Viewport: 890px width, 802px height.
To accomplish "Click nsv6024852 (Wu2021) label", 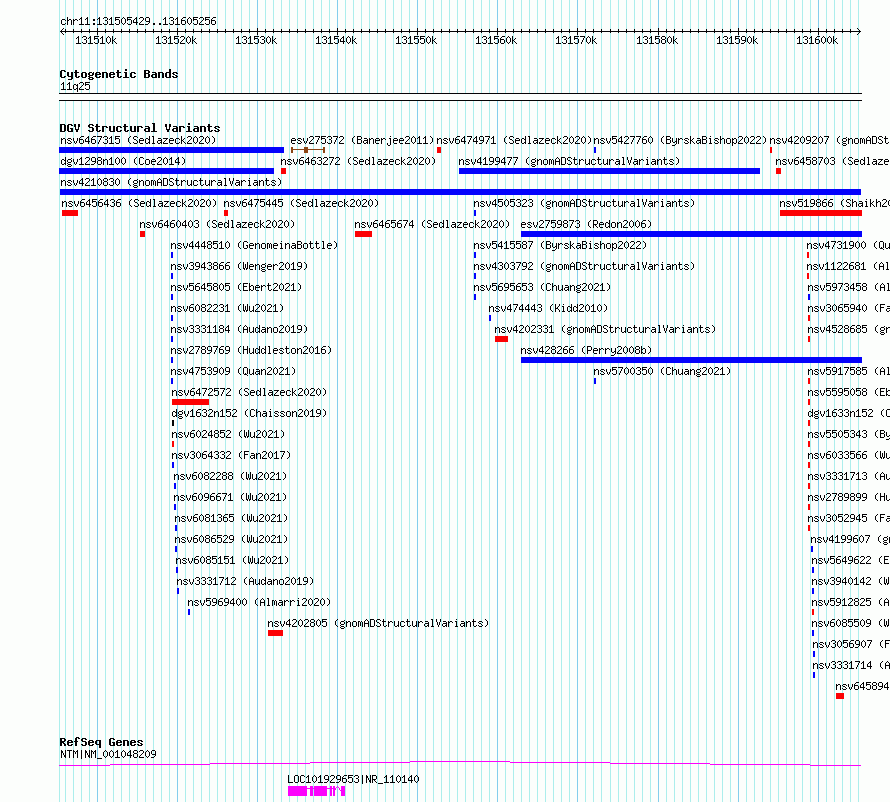I will coord(228,434).
